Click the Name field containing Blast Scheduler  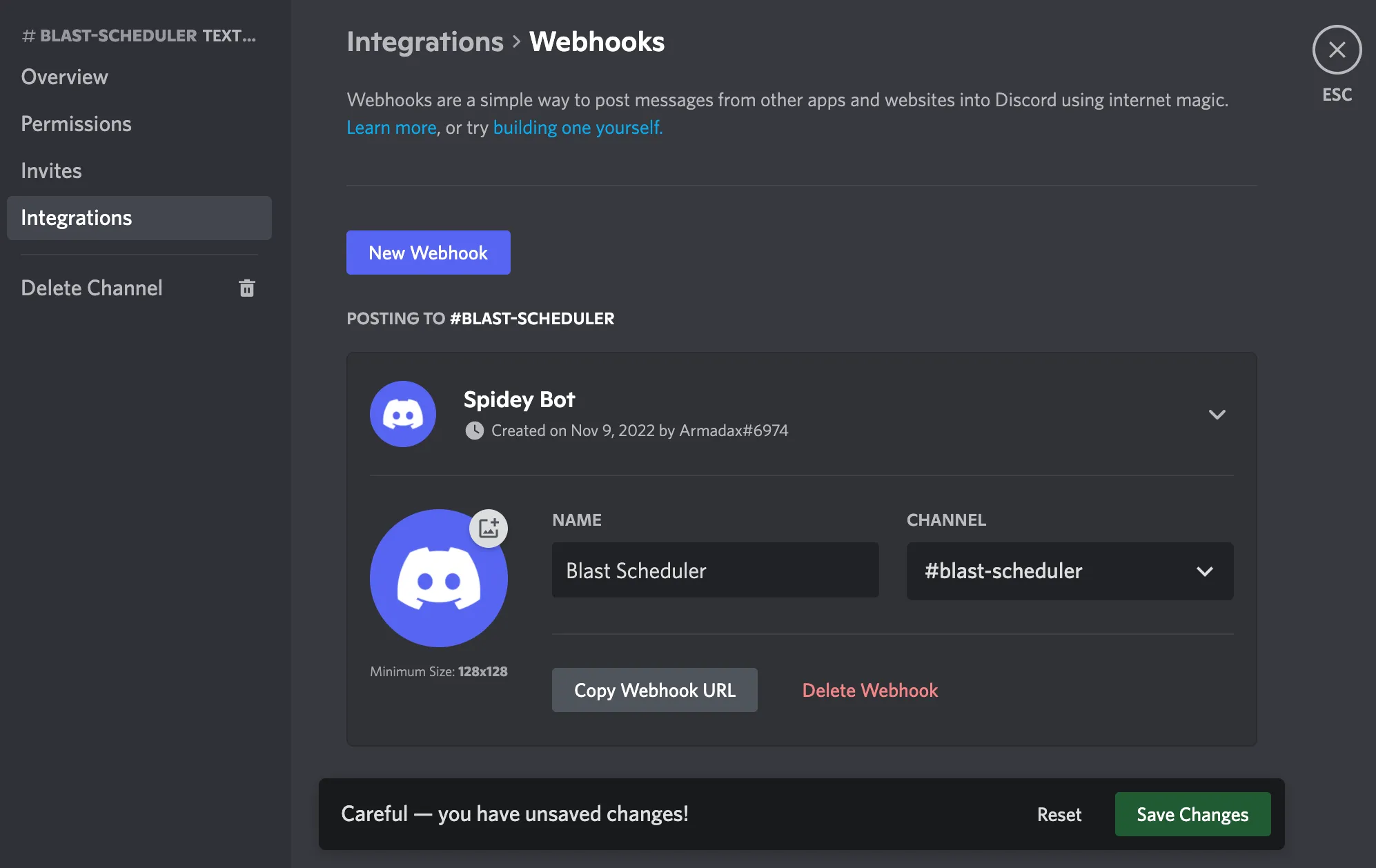pos(716,570)
